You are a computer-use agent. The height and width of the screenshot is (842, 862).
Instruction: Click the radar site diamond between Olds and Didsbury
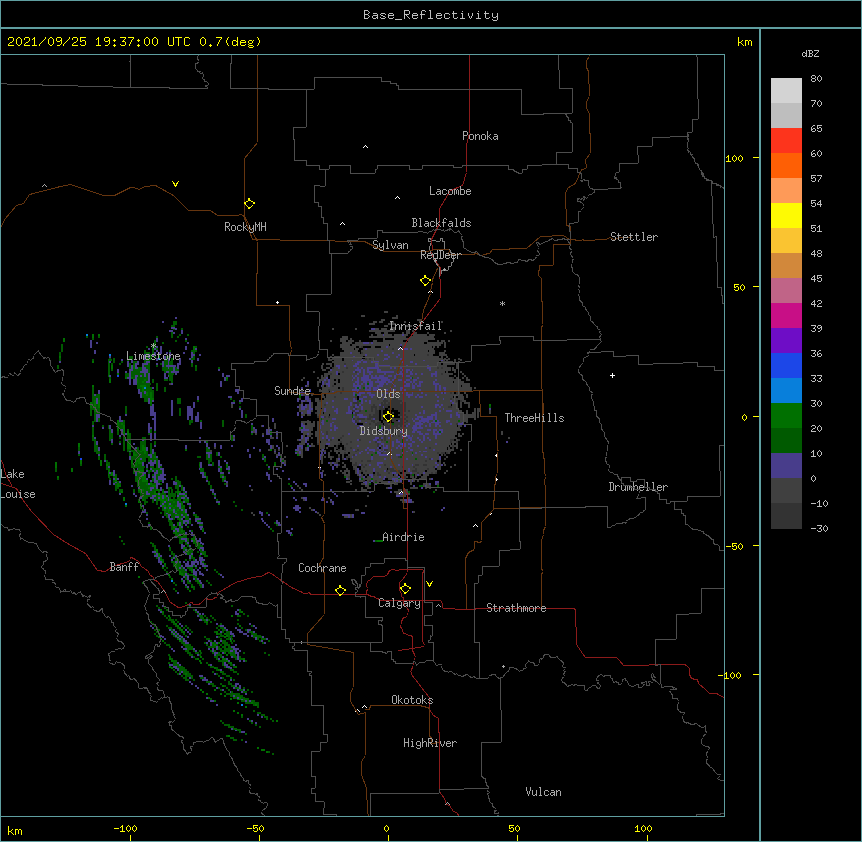coord(388,416)
